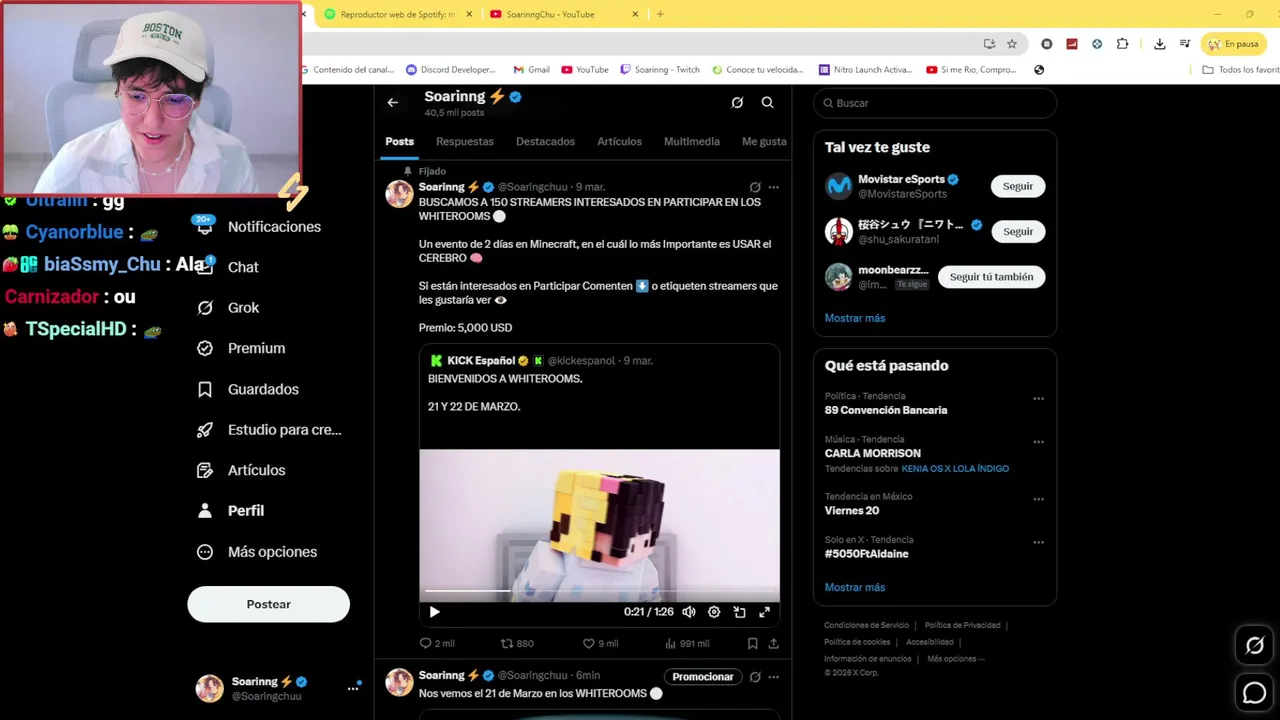Image resolution: width=1280 pixels, height=720 pixels.
Task: Follow Movistar eSports
Action: coord(1018,186)
